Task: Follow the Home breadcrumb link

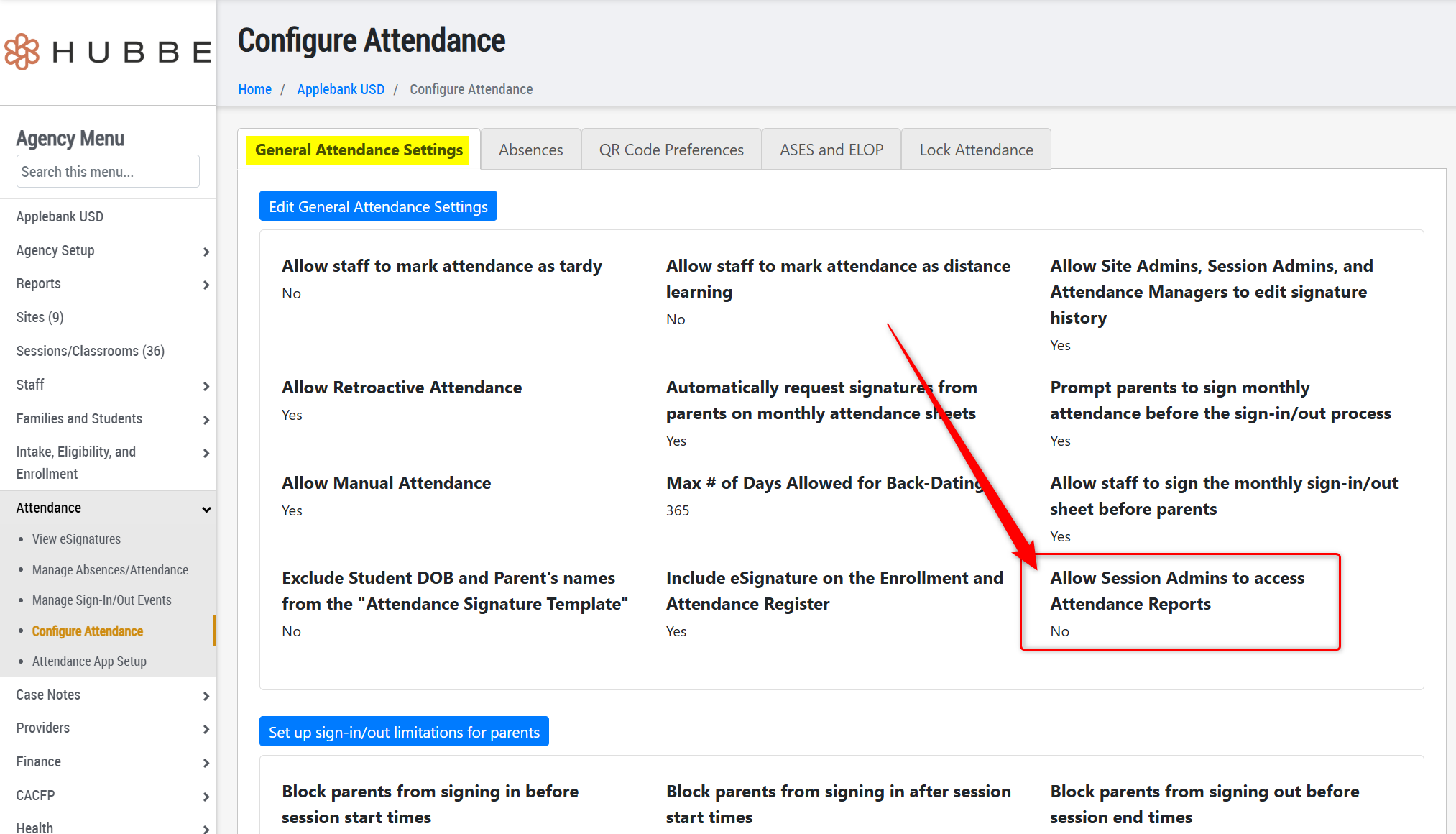Action: tap(254, 89)
